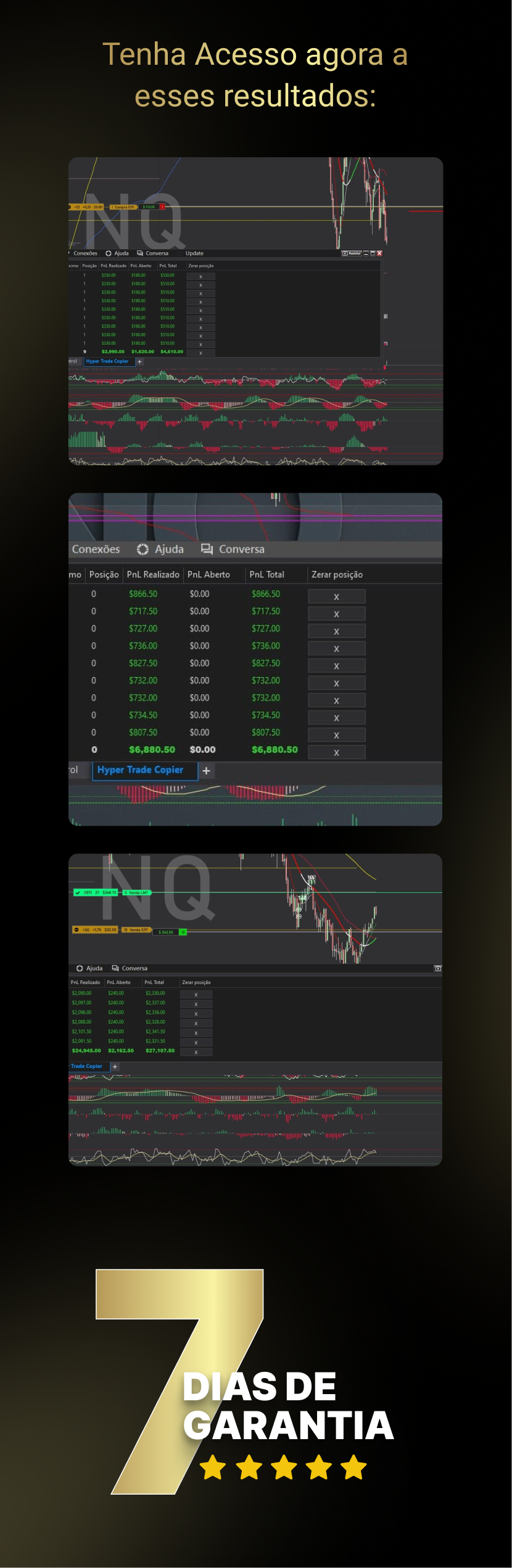Viewport: 512px width, 1568px height.
Task: Select the Hyper Trade Copier tab
Action: click(x=141, y=770)
